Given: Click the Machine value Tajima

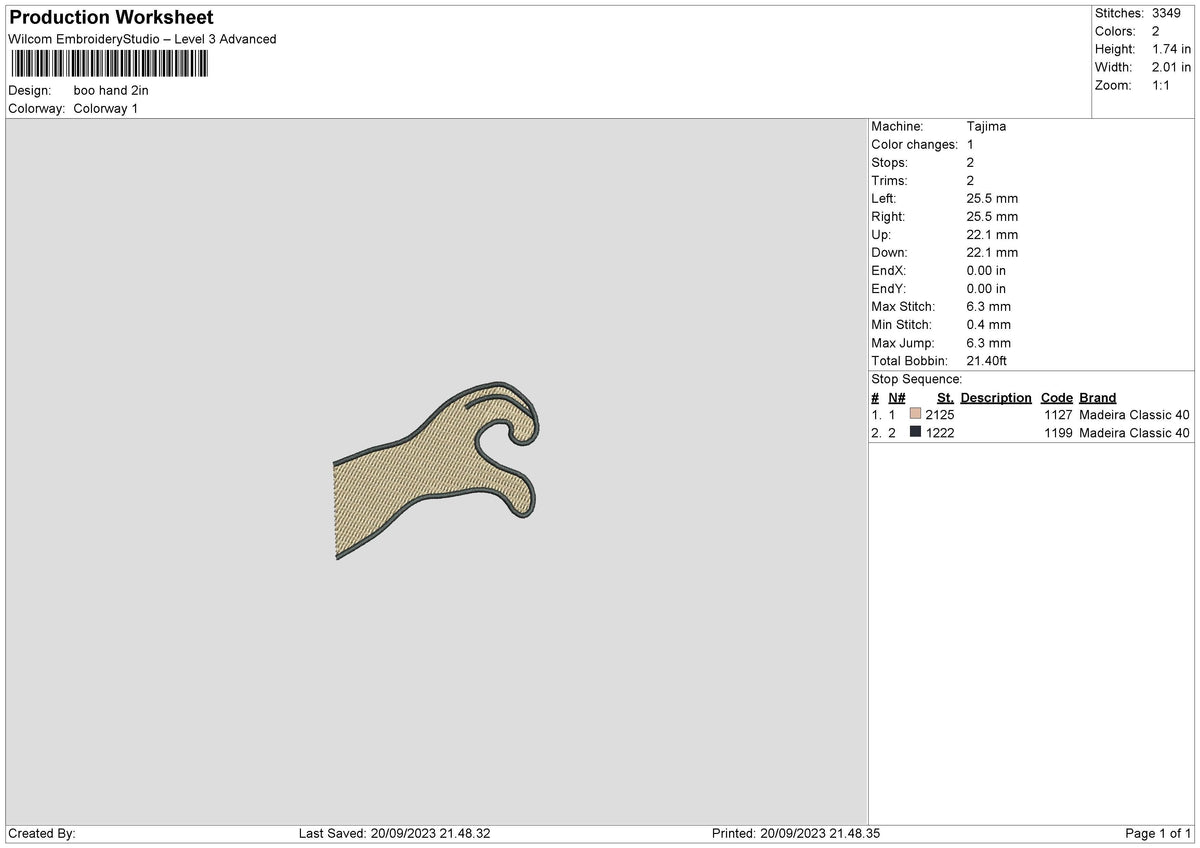Looking at the screenshot, I should [987, 127].
